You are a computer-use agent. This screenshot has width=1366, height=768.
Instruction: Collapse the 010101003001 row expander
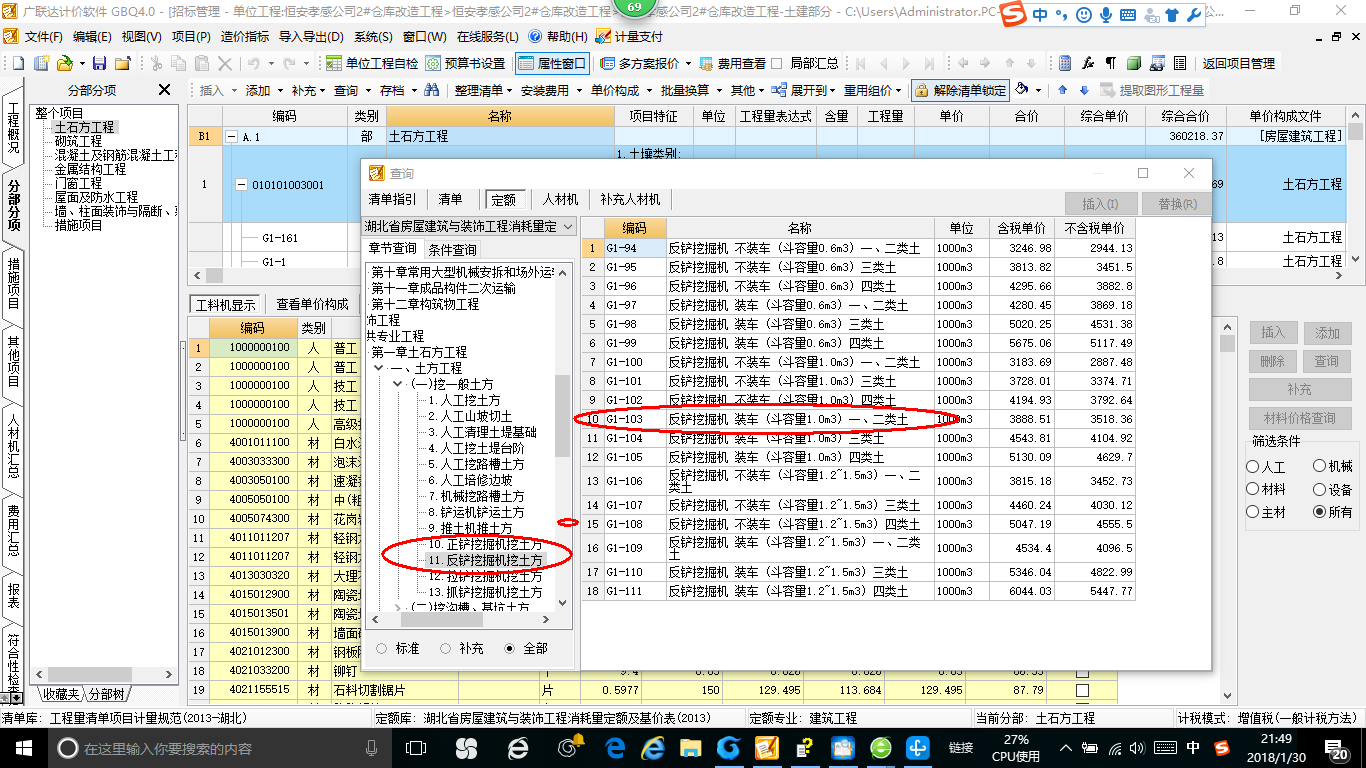tap(241, 185)
